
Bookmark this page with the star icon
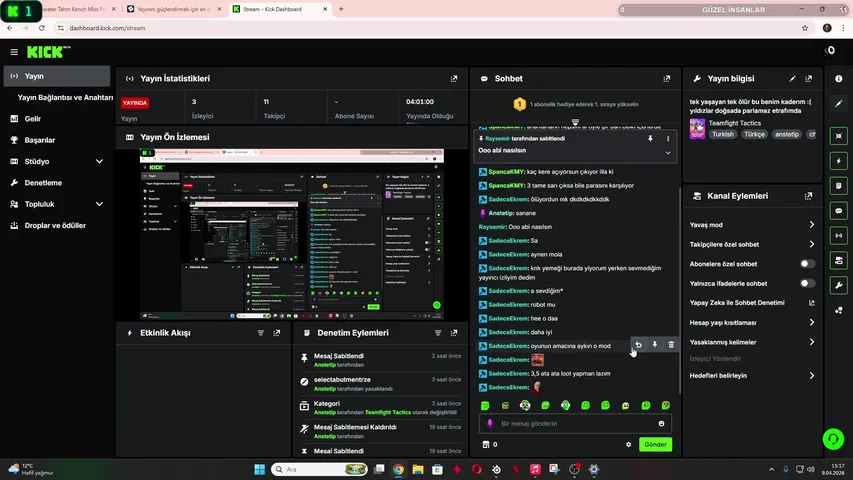pos(805,28)
